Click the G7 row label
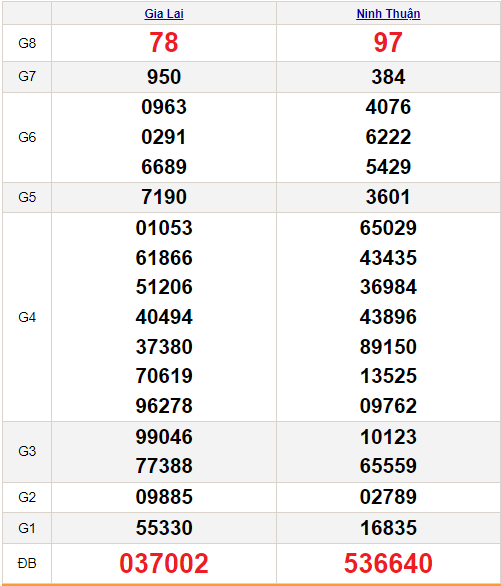This screenshot has width=501, height=586. click(27, 77)
